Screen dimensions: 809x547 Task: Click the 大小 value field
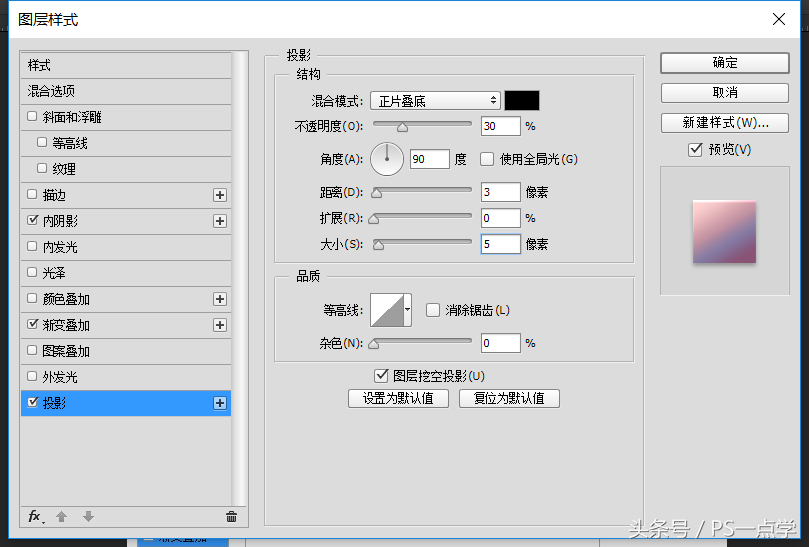click(500, 244)
